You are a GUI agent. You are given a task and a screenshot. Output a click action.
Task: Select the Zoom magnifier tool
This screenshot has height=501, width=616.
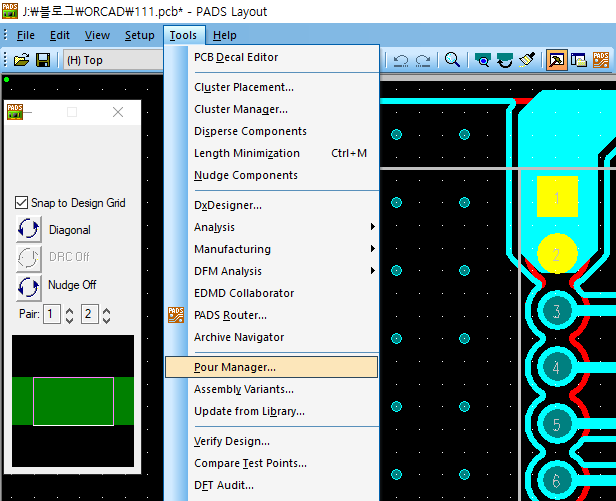452,60
